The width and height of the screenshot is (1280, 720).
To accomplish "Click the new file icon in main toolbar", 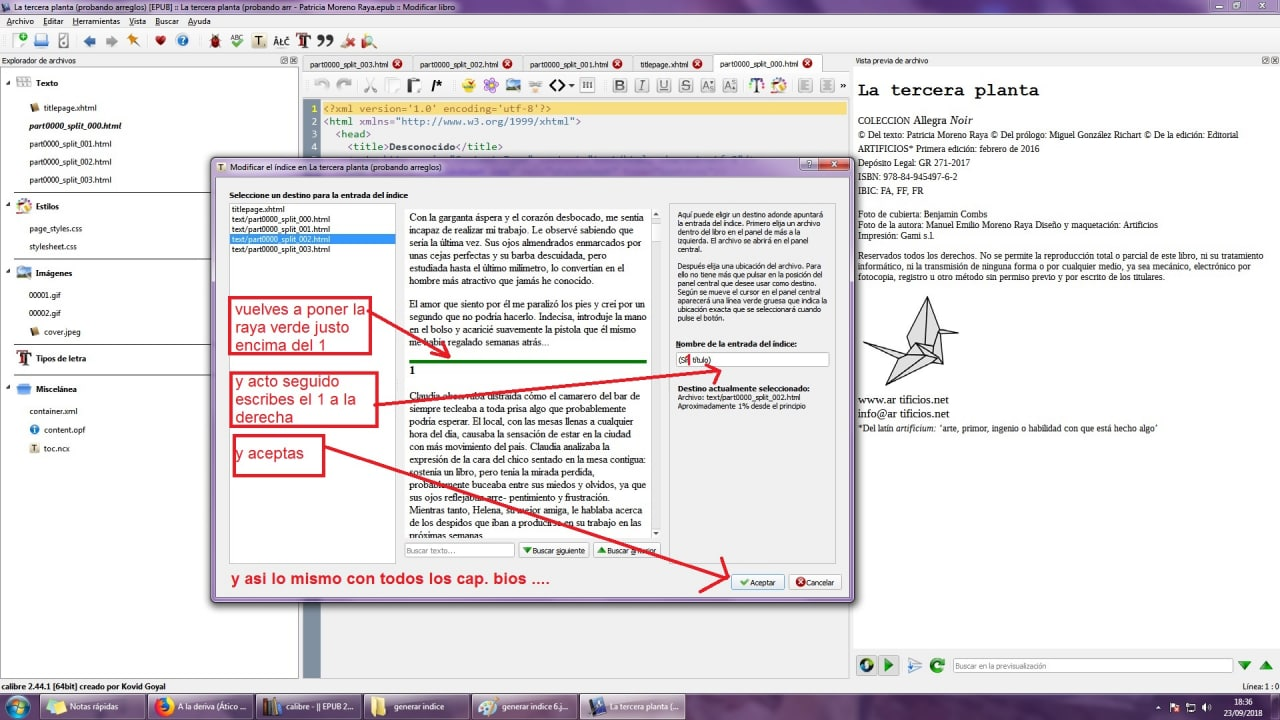I will click(x=22, y=41).
